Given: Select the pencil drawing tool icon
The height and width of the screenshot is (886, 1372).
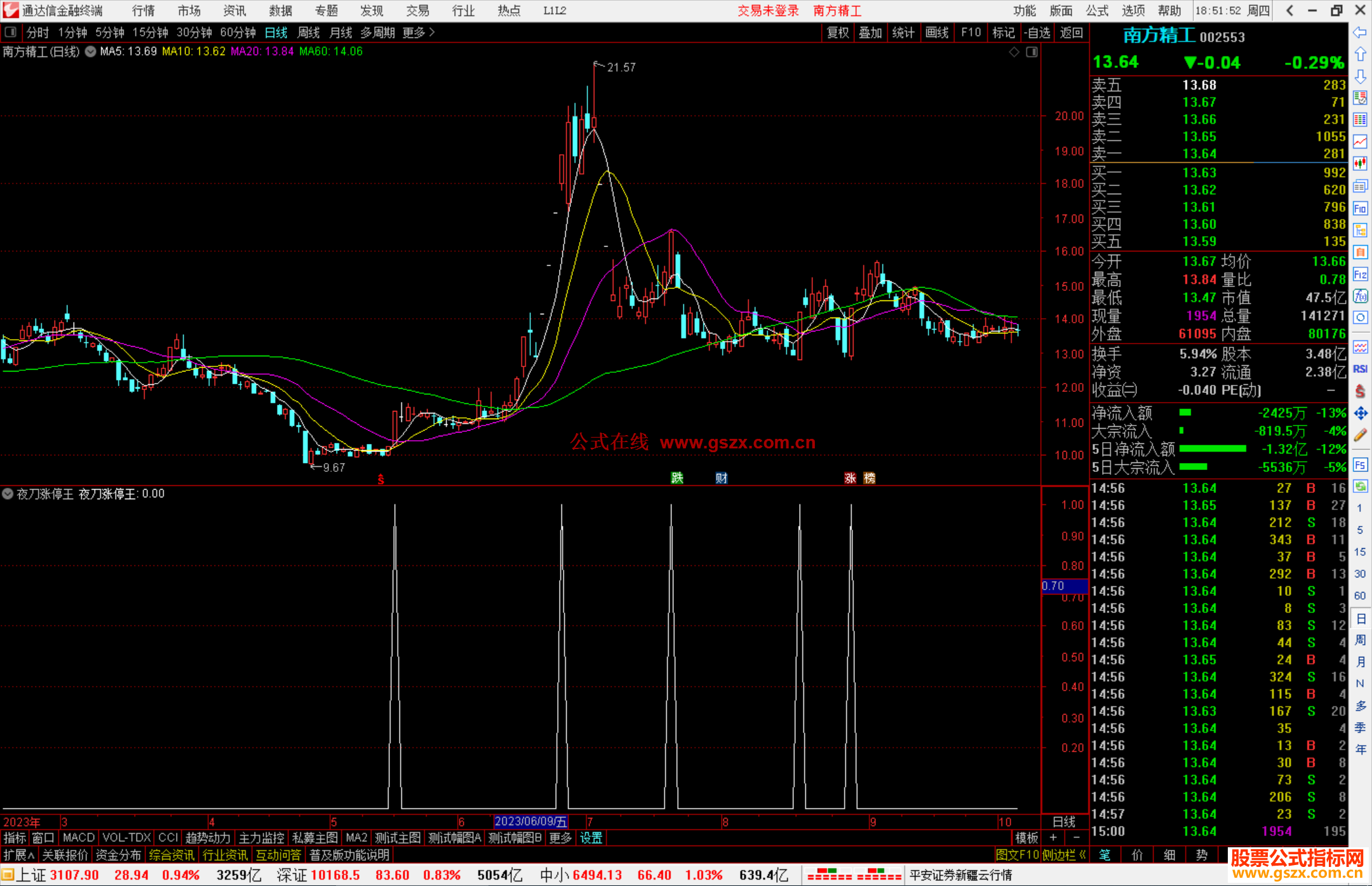Looking at the screenshot, I should 1360,436.
